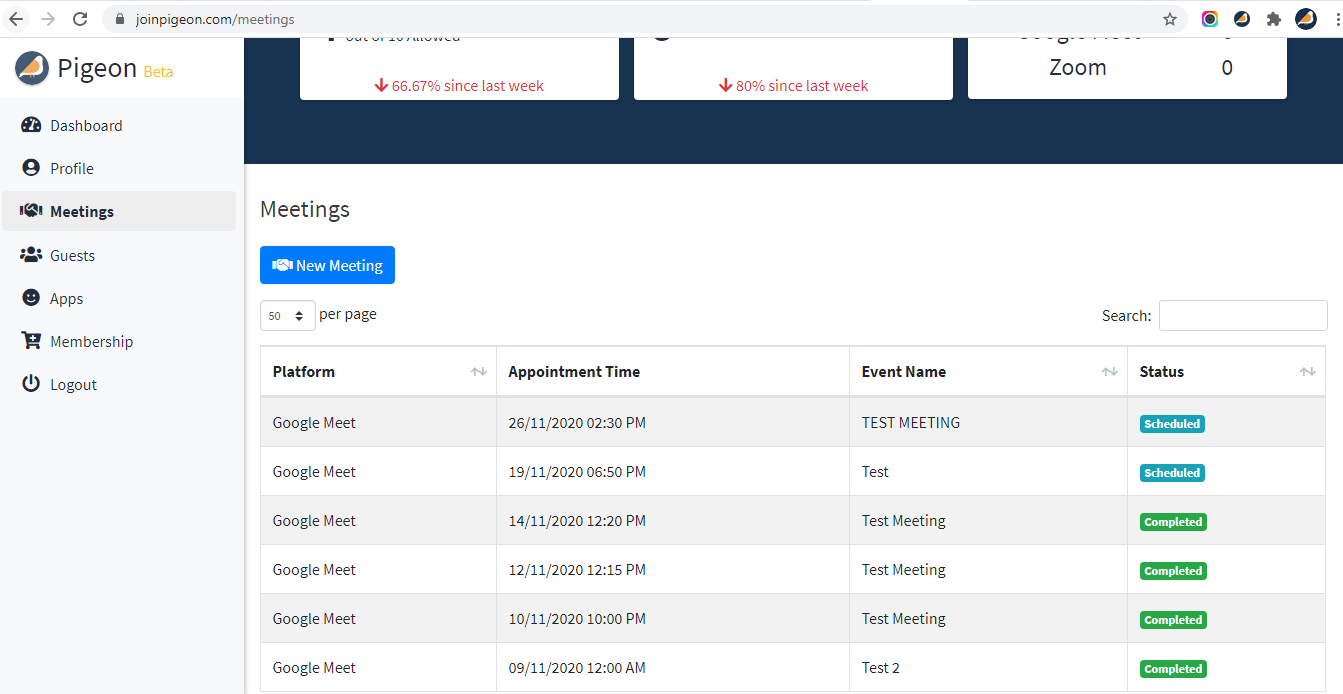
Task: Open the Chrome profile avatar
Action: [x=1305, y=19]
